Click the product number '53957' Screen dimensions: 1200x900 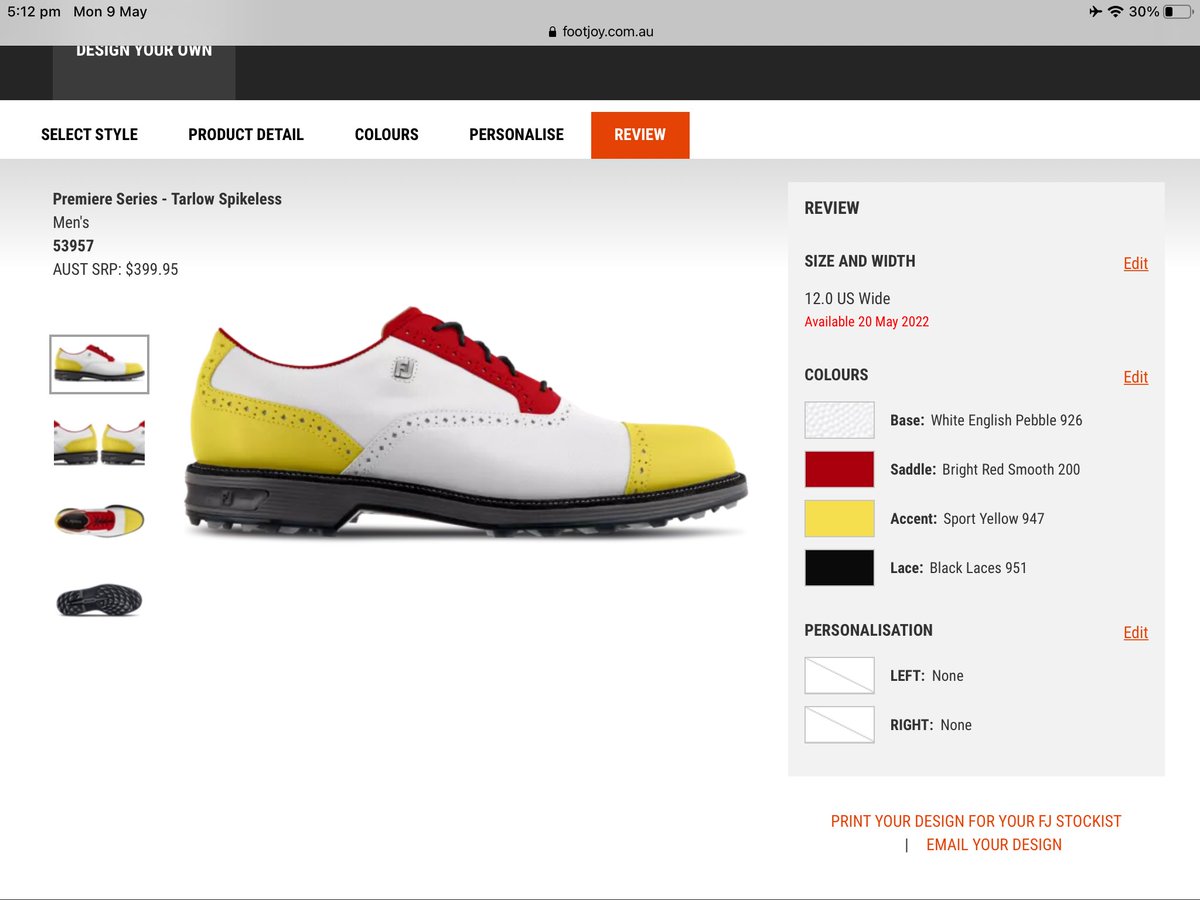click(x=73, y=245)
